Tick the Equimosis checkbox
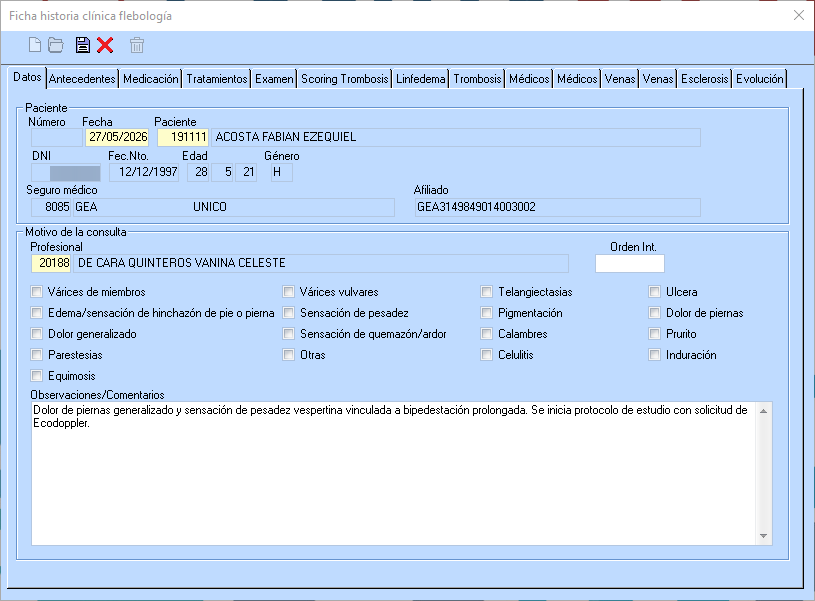This screenshot has width=815, height=601. [36, 376]
